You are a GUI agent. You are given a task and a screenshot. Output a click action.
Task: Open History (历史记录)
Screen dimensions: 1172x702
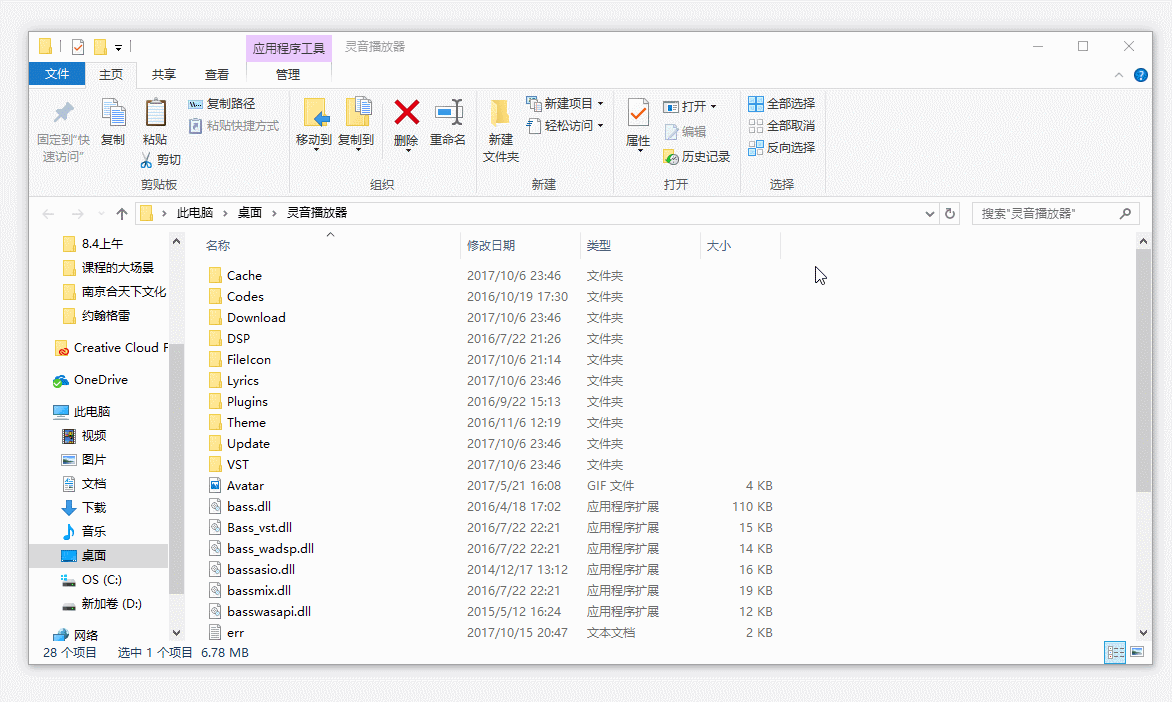(696, 157)
